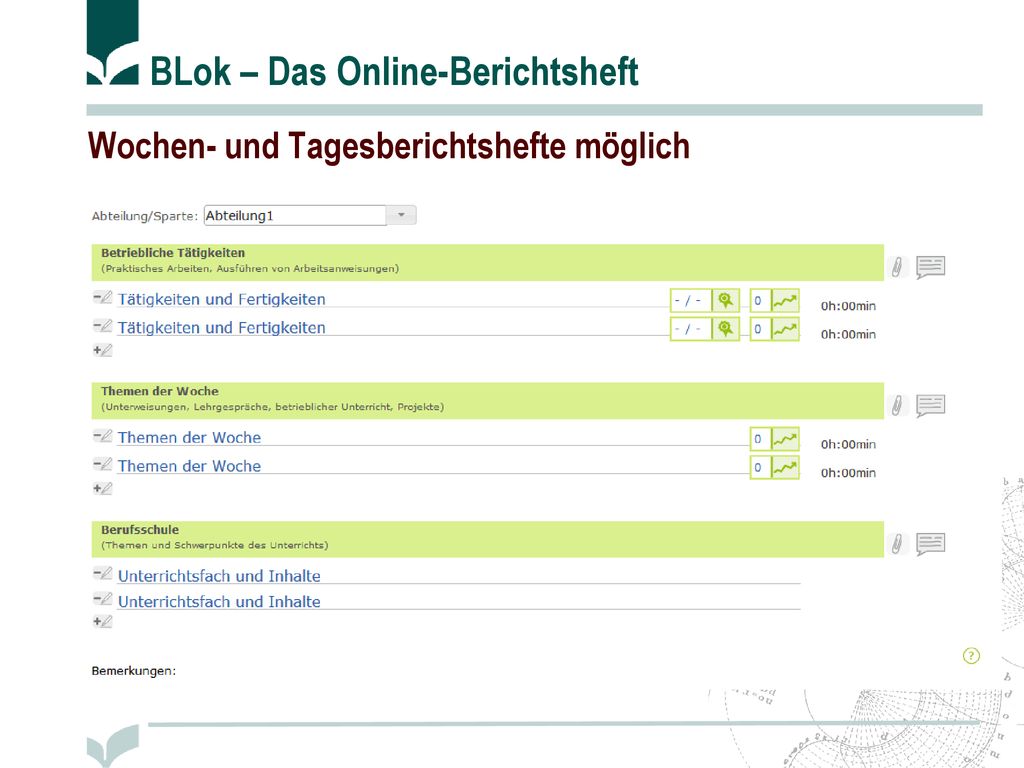The width and height of the screenshot is (1024, 768).
Task: Click 0h:00min duration in second Themen row
Action: point(848,473)
